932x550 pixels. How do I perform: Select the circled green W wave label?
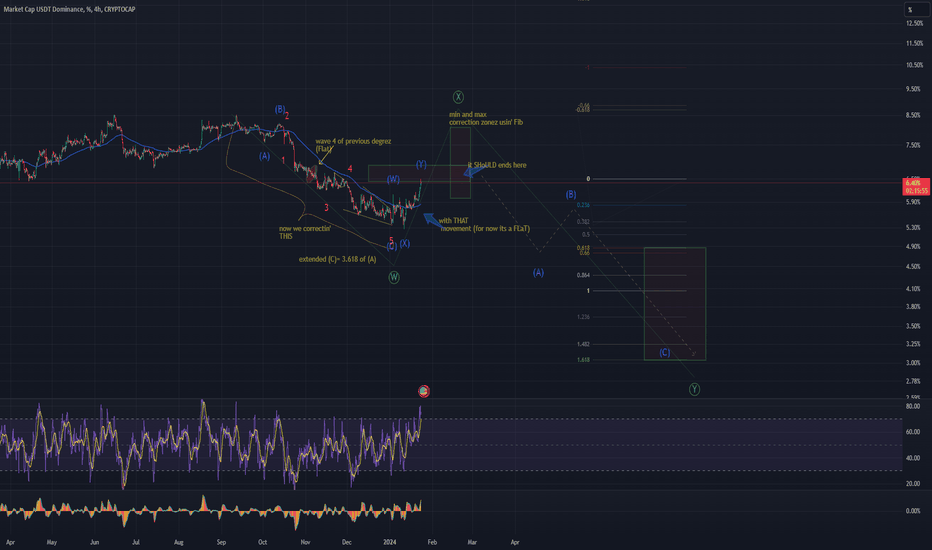point(394,277)
